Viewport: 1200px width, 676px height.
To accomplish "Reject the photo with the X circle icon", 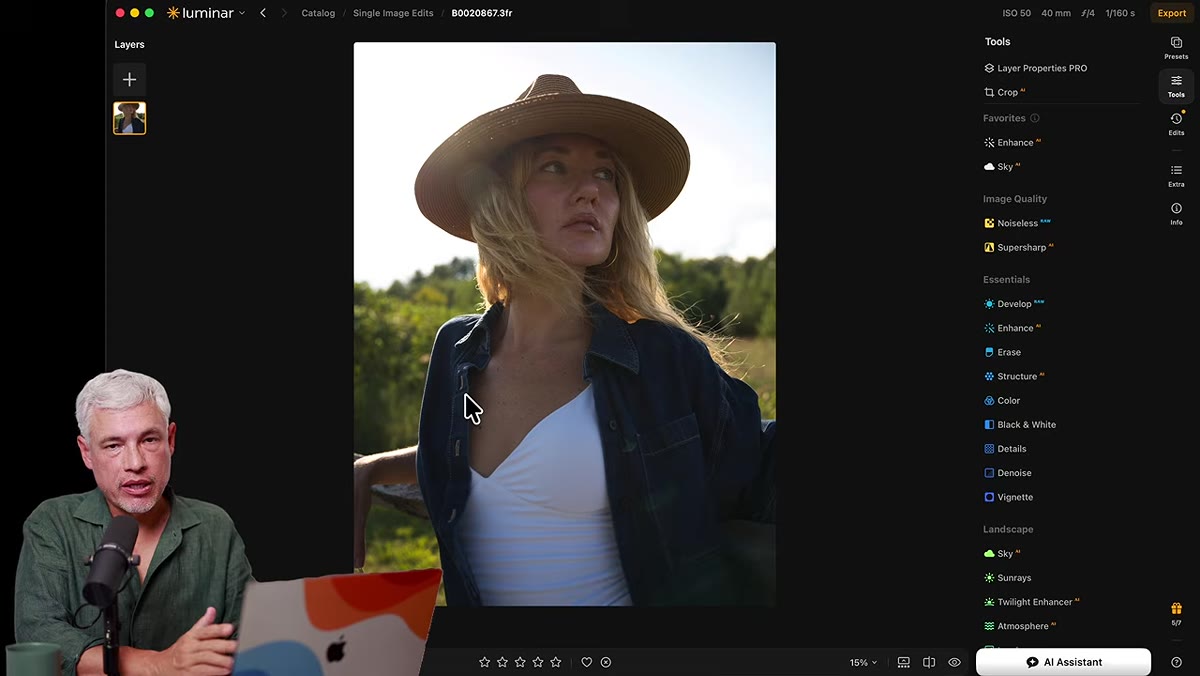I will click(x=606, y=662).
